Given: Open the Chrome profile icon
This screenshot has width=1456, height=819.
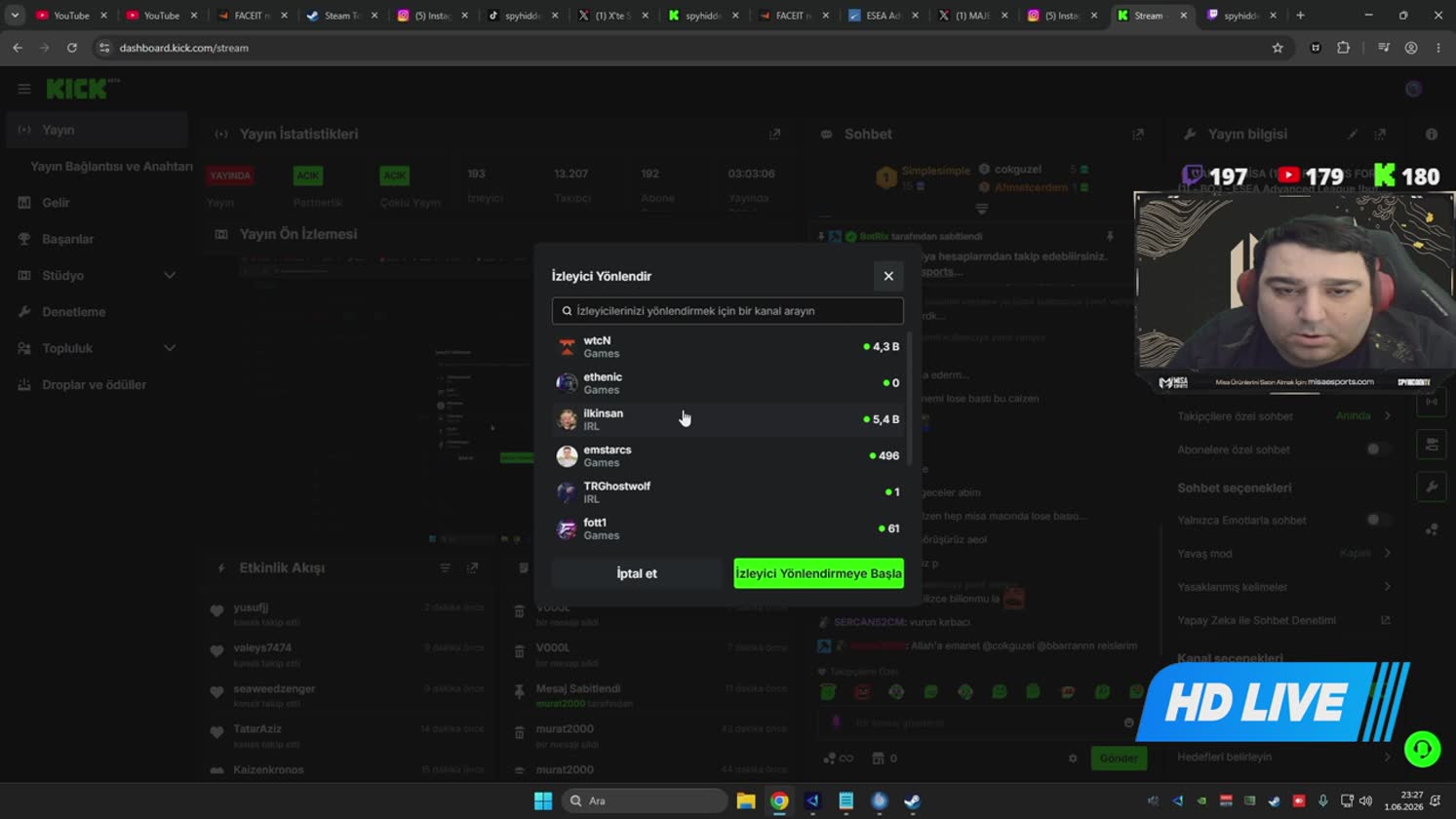Looking at the screenshot, I should (1411, 48).
